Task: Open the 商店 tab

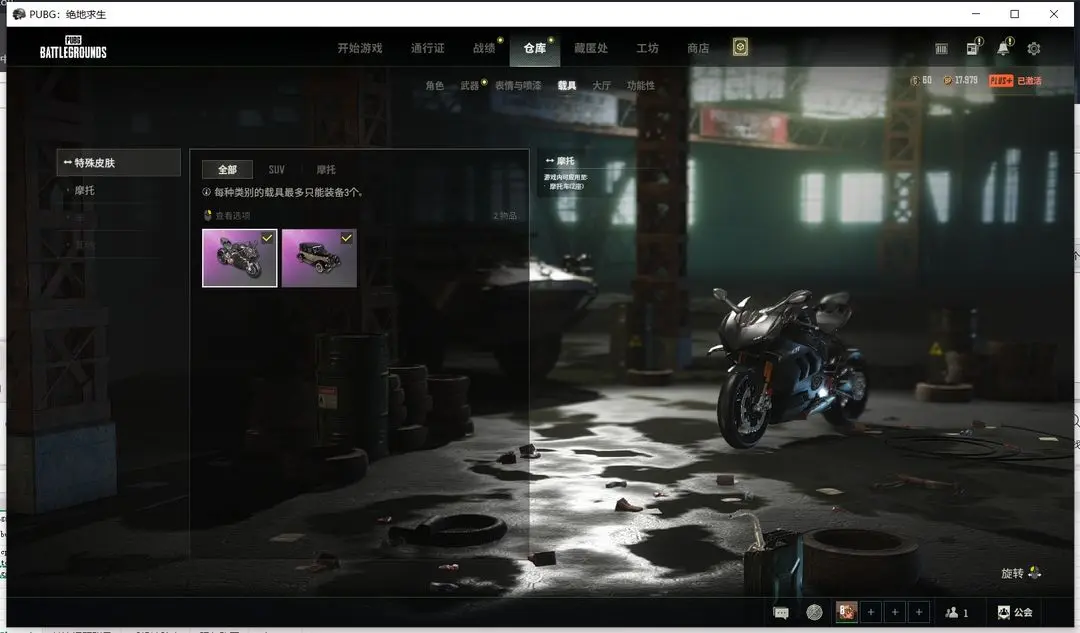Action: [698, 48]
